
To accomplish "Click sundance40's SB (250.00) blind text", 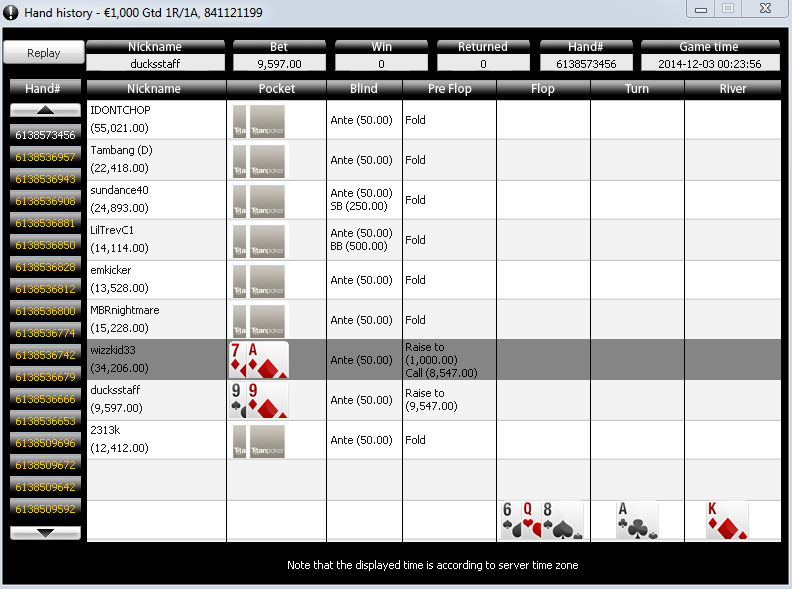I will click(x=359, y=206).
